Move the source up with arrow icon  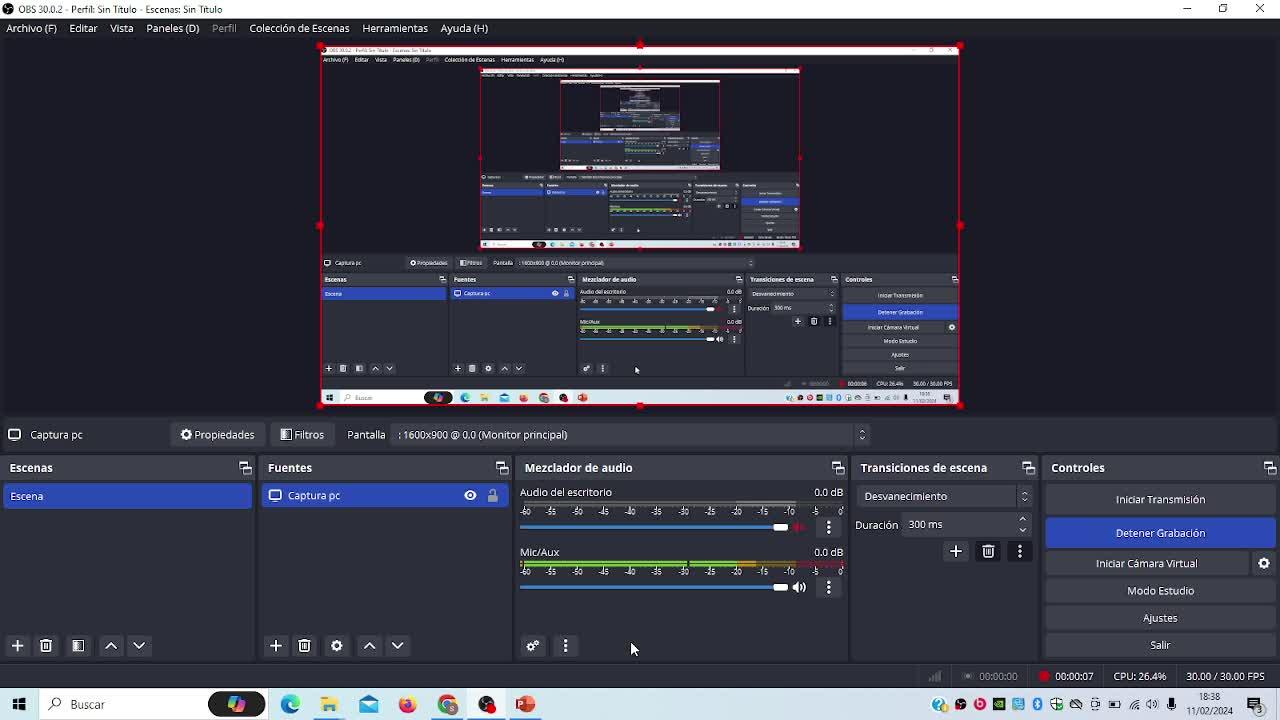tap(369, 646)
